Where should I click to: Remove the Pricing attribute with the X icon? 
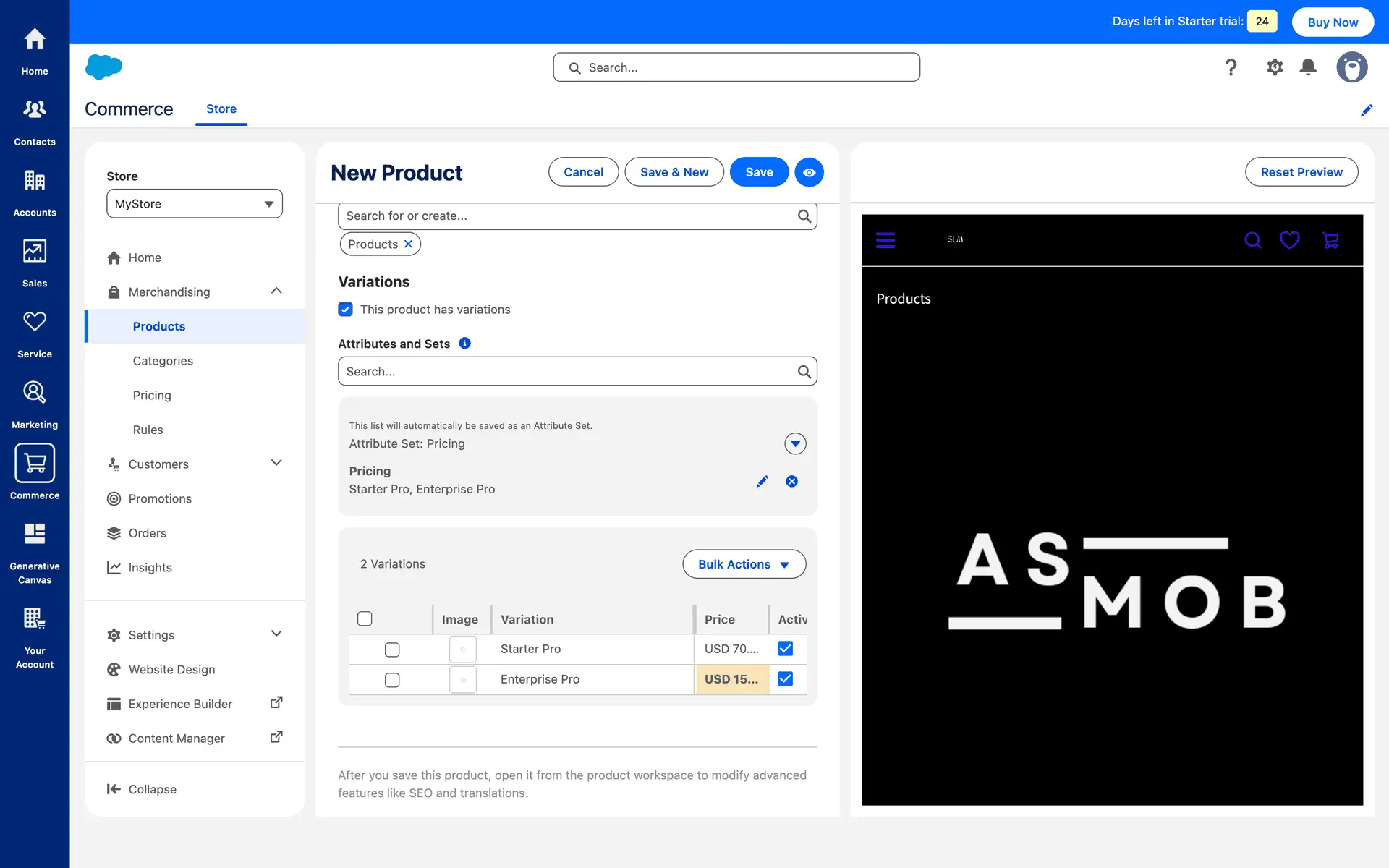pos(791,482)
